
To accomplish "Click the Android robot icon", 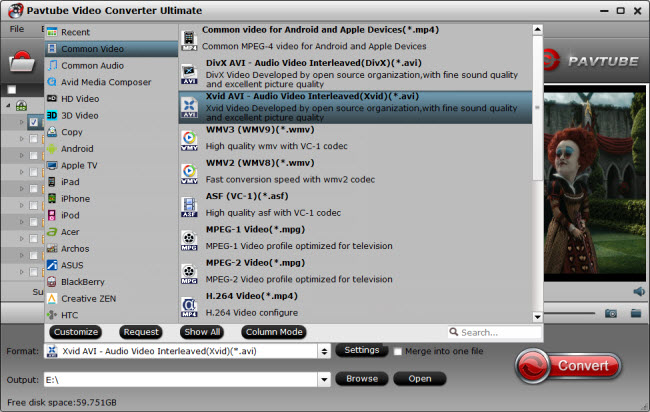I will [x=52, y=148].
